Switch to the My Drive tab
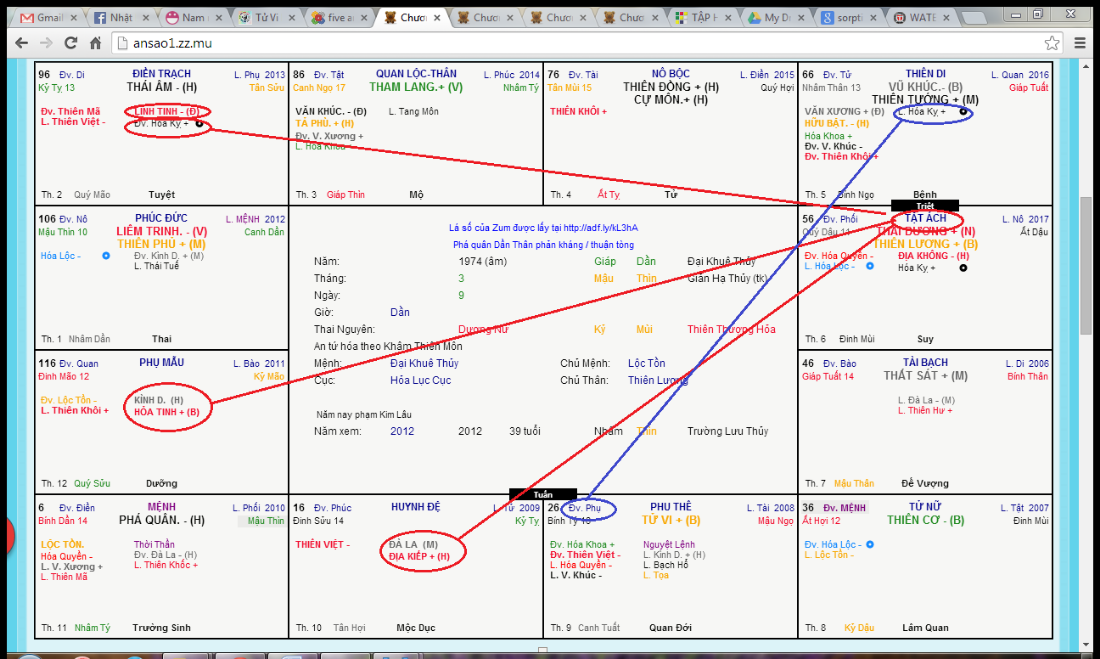Screen dimensions: 1100x659 [x=778, y=18]
